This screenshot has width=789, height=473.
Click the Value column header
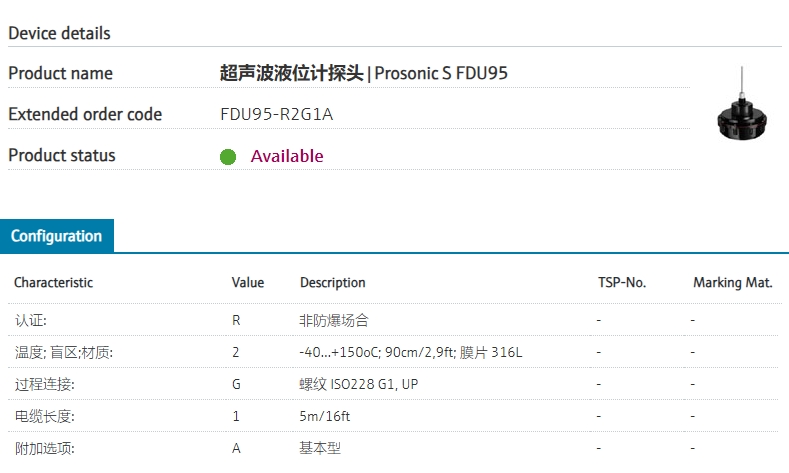click(x=248, y=283)
